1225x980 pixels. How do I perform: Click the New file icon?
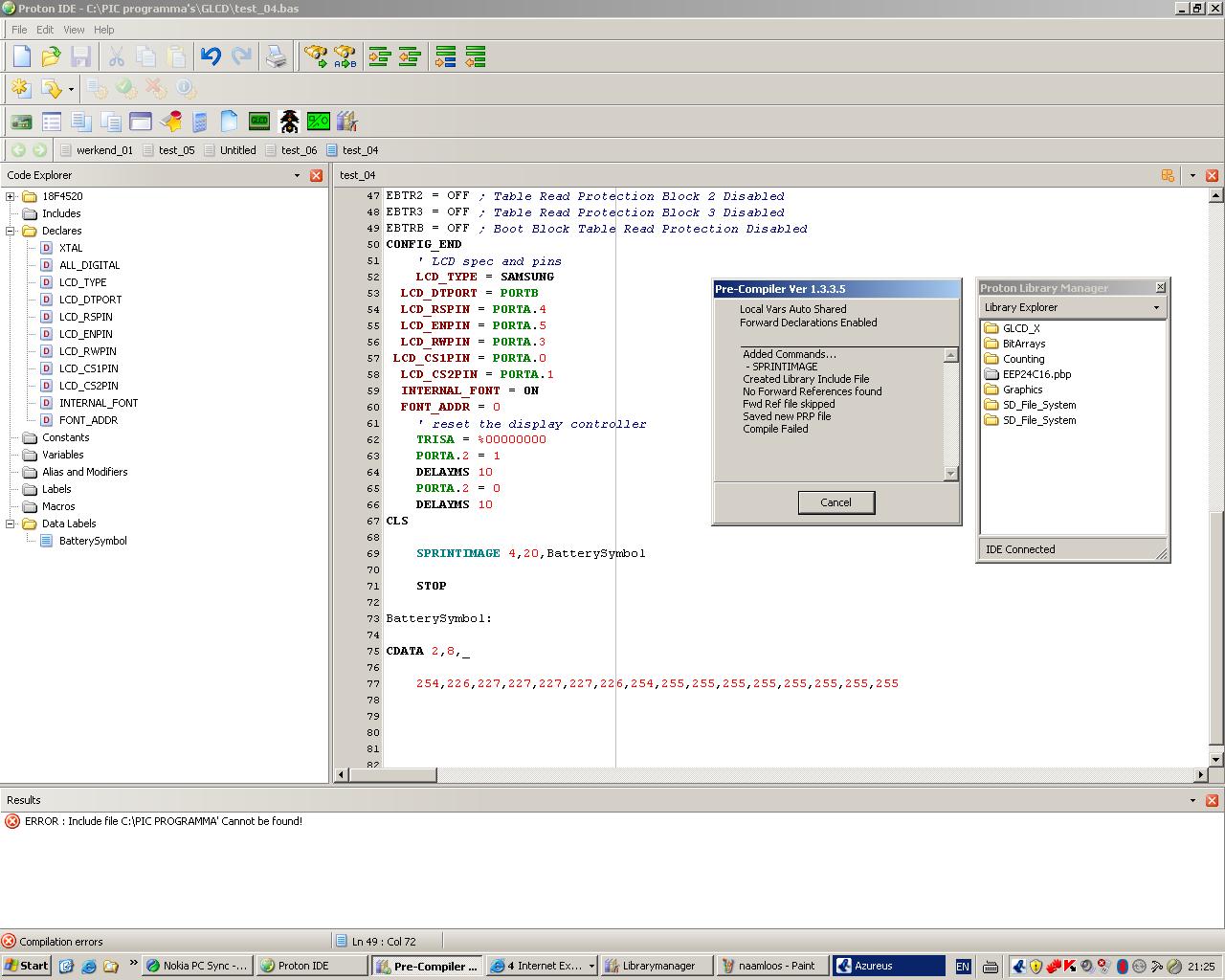pos(22,57)
